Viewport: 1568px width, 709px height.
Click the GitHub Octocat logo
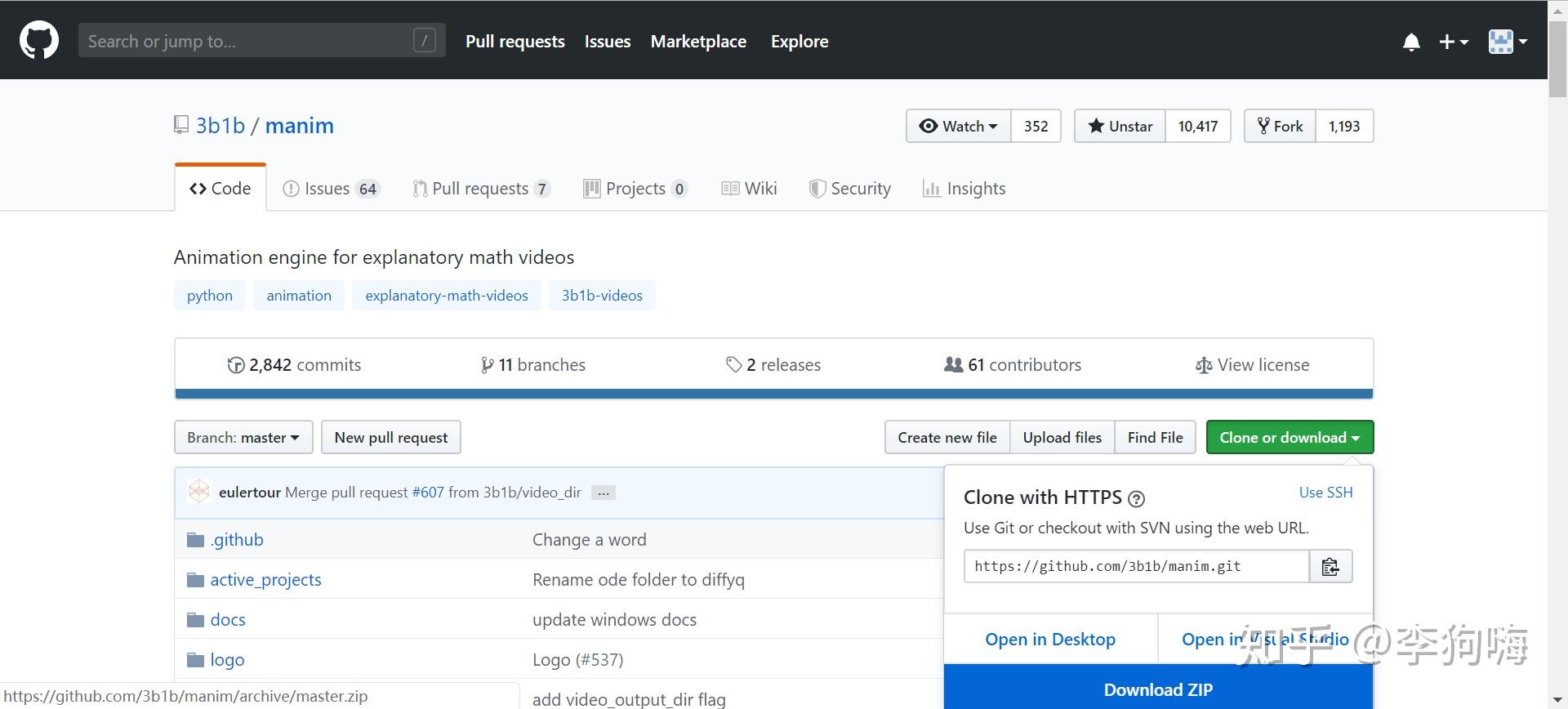point(39,41)
